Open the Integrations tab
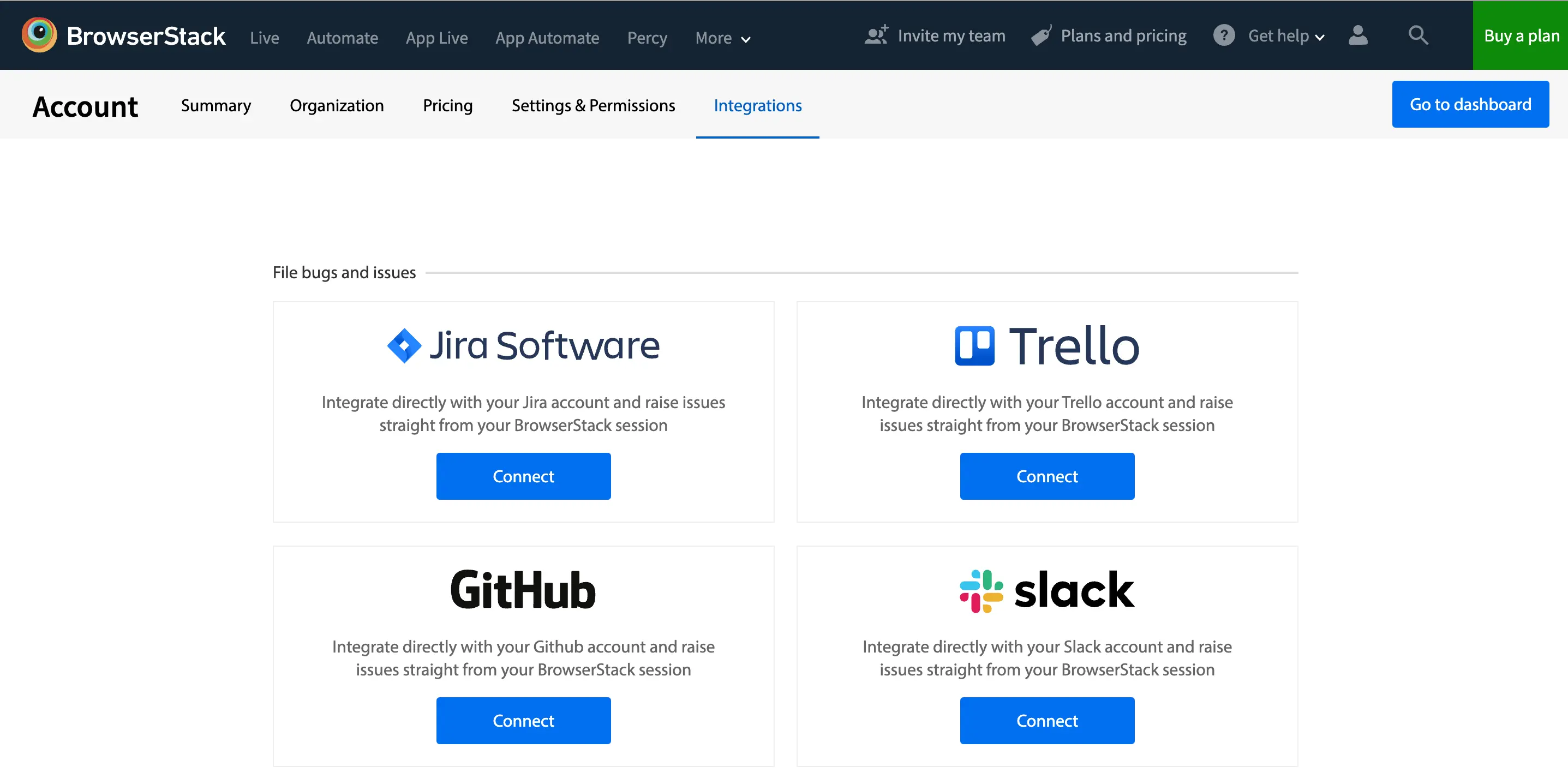This screenshot has height=778, width=1568. tap(757, 105)
